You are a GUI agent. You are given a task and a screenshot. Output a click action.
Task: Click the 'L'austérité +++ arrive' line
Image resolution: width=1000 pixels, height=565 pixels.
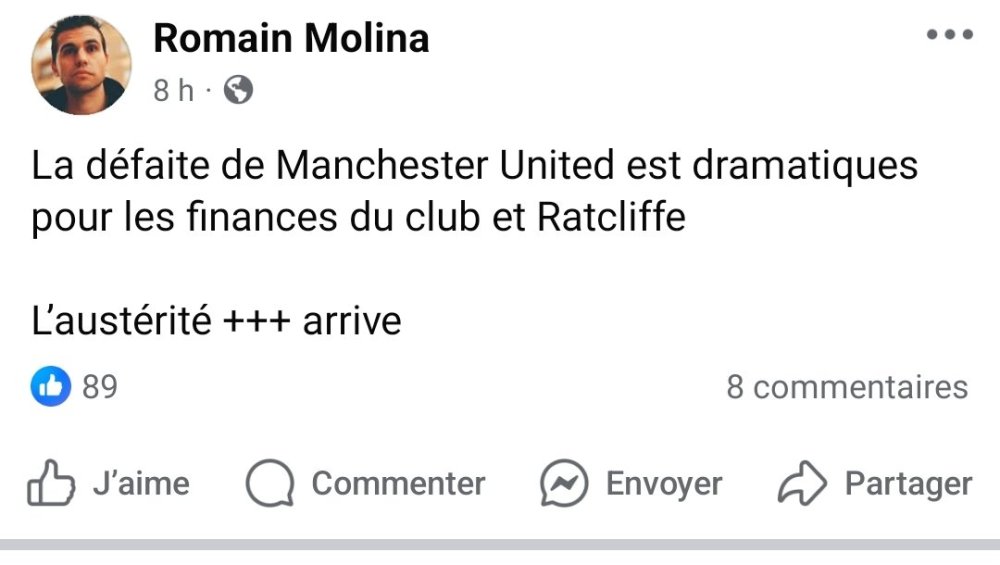point(216,321)
